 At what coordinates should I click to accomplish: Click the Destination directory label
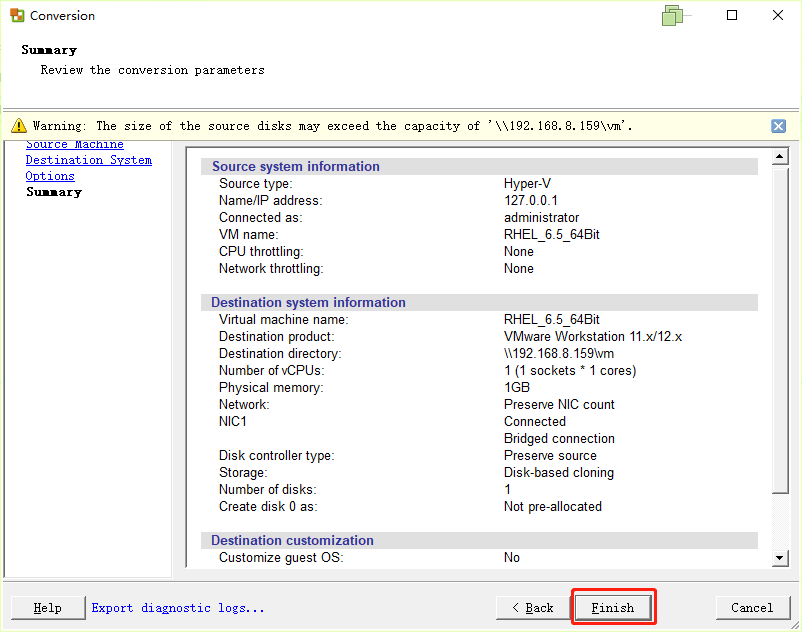pyautogui.click(x=280, y=353)
